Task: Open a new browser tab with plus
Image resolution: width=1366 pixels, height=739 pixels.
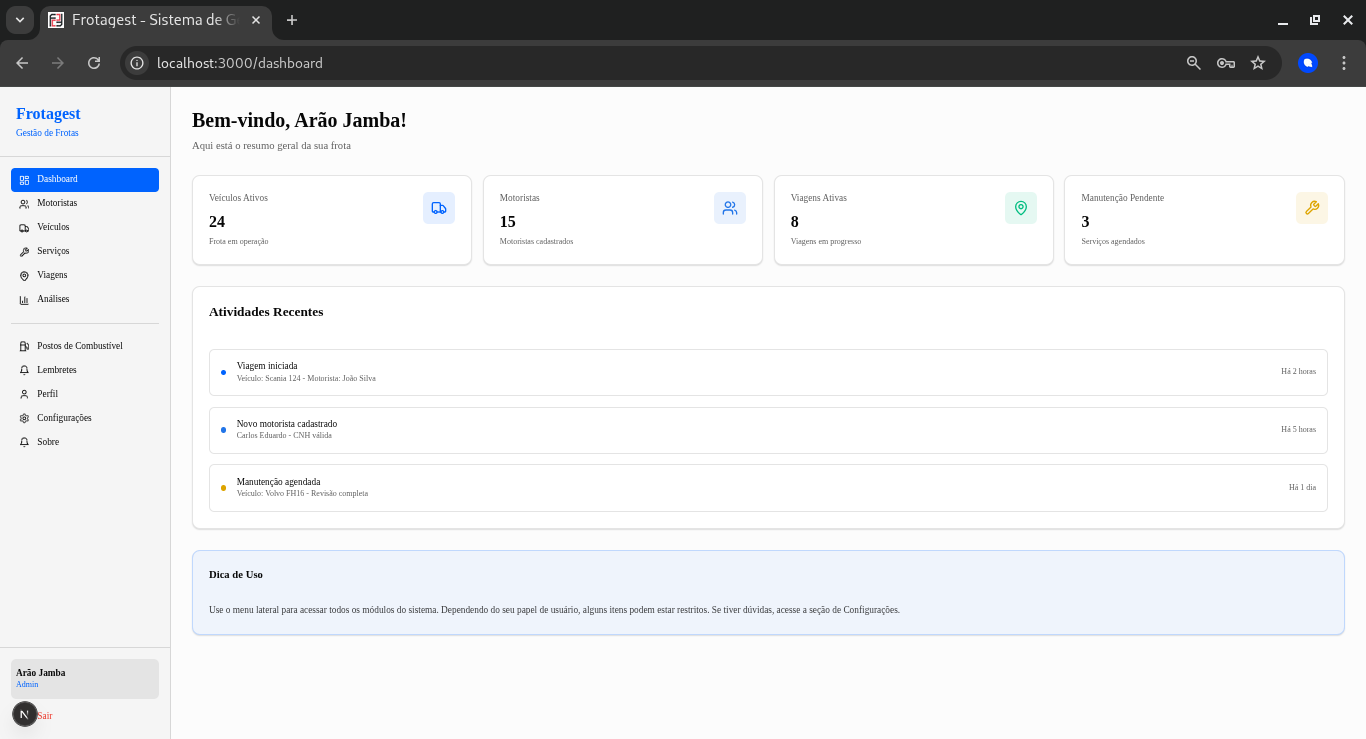Action: 292,20
